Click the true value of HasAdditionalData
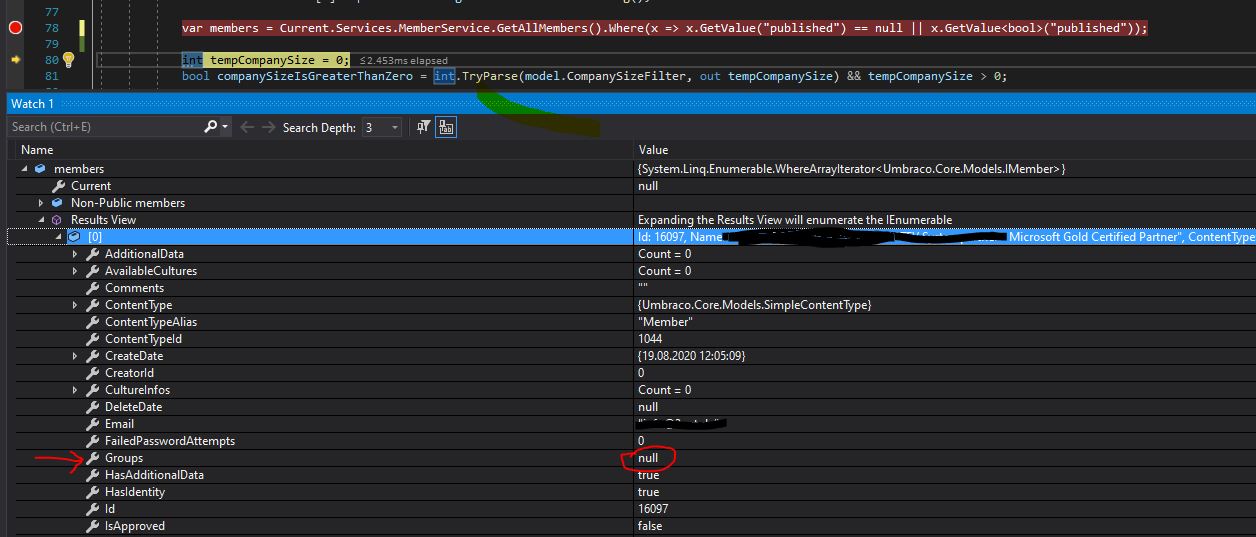1256x537 pixels. click(648, 475)
